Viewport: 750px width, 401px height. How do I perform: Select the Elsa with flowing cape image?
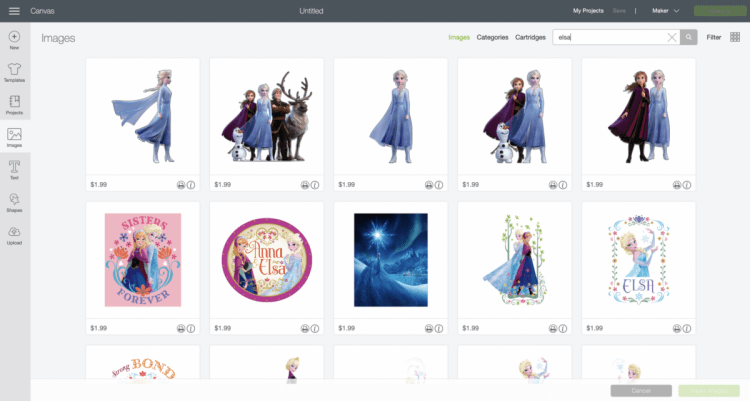point(143,116)
